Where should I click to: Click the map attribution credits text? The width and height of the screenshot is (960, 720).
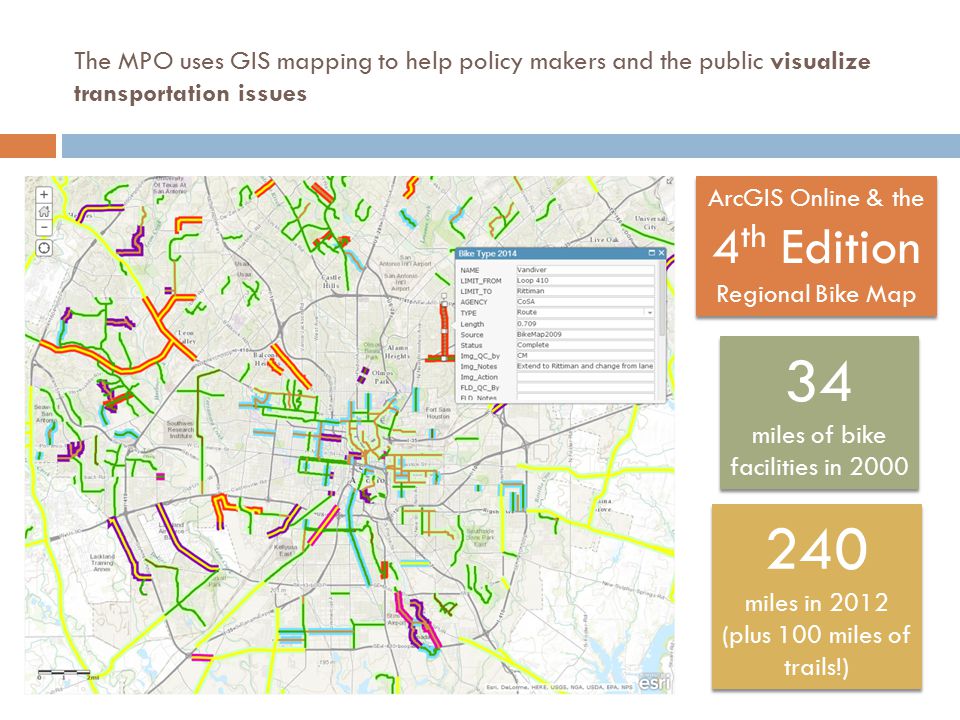(x=559, y=688)
